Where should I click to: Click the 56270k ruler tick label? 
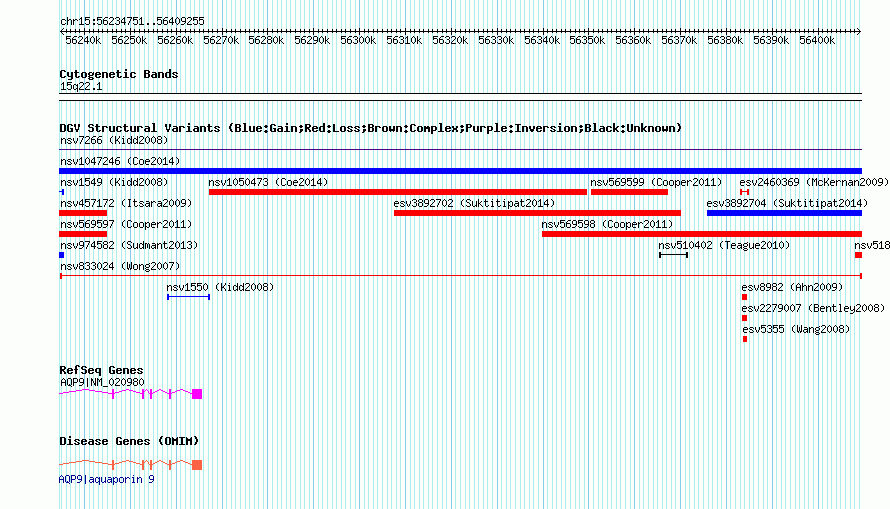tap(221, 40)
